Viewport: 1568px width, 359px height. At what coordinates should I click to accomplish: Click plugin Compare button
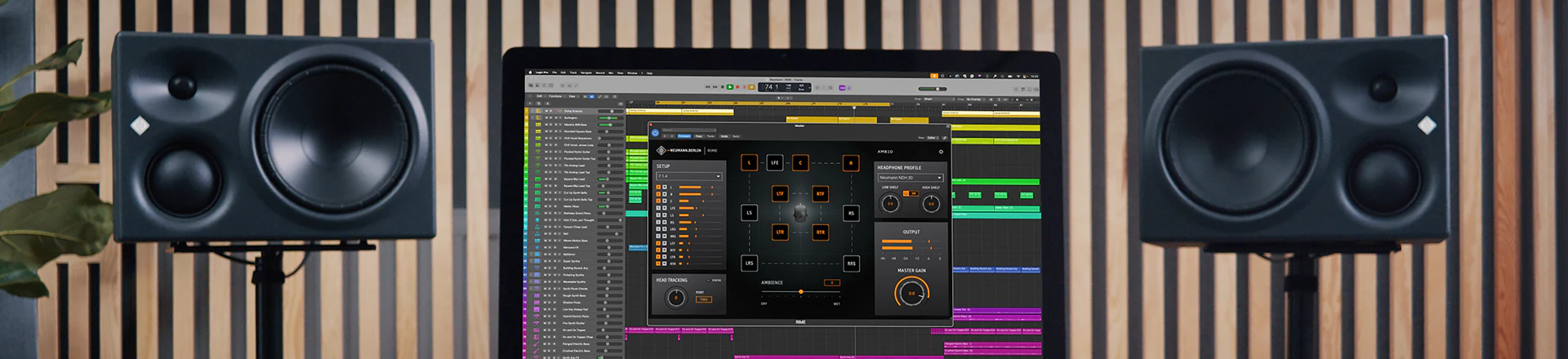pos(684,136)
